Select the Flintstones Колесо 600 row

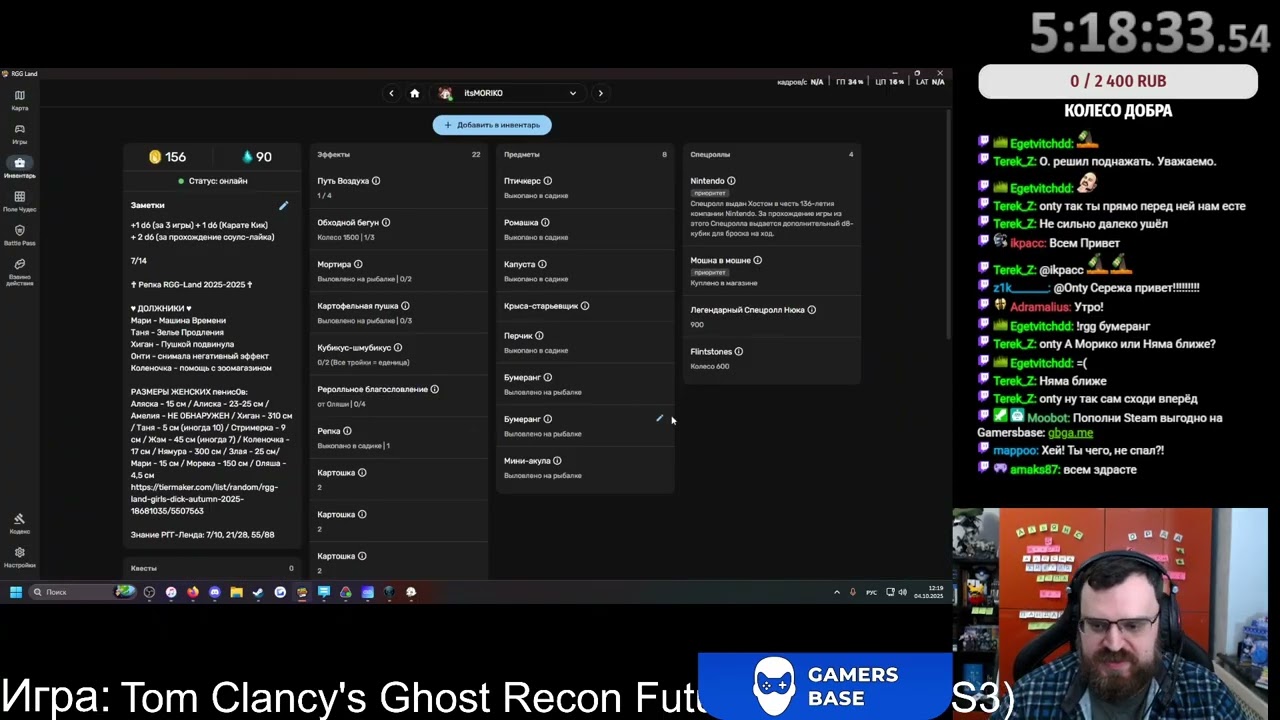point(772,358)
